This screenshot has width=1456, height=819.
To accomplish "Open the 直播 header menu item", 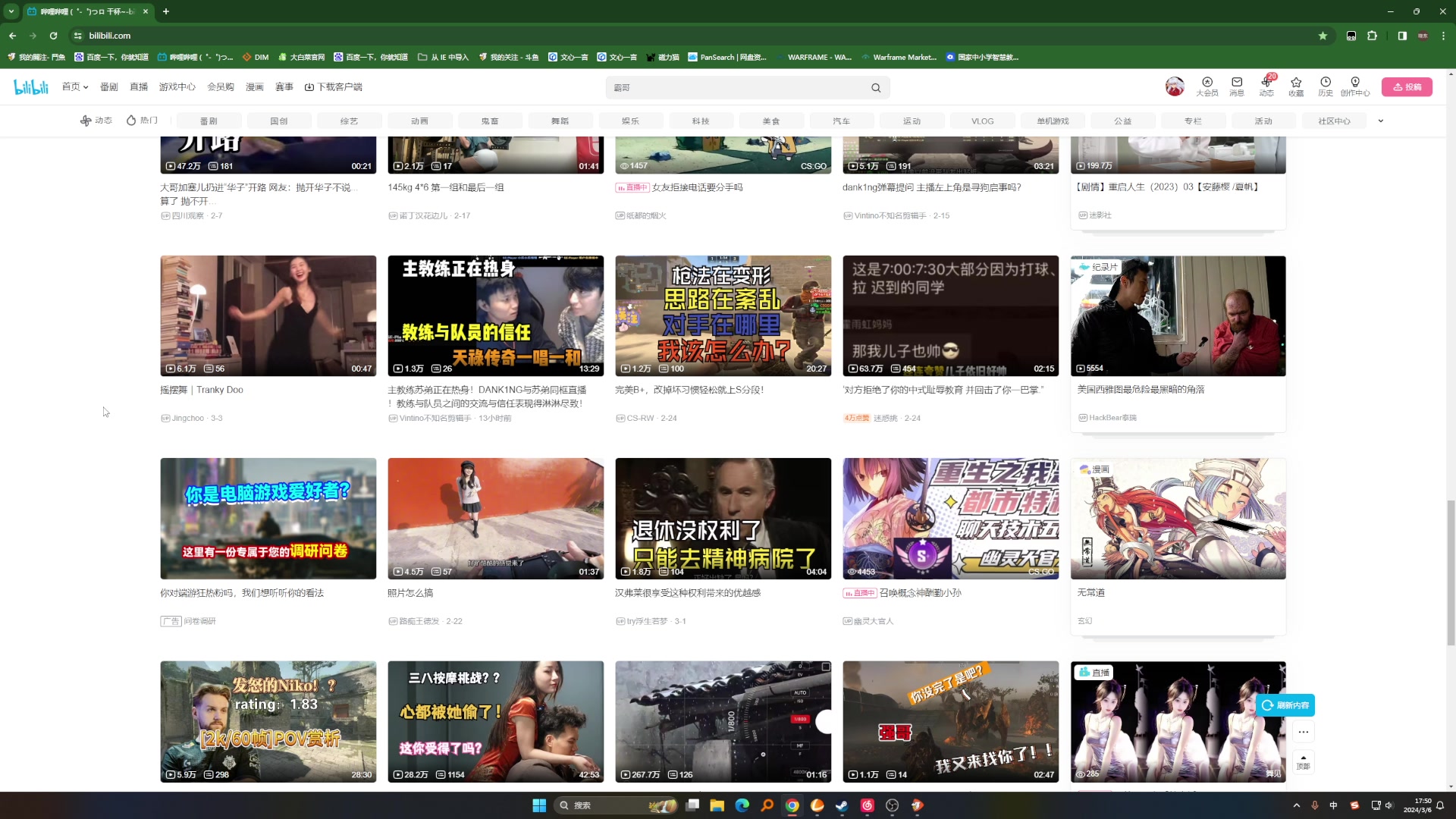I will click(139, 87).
